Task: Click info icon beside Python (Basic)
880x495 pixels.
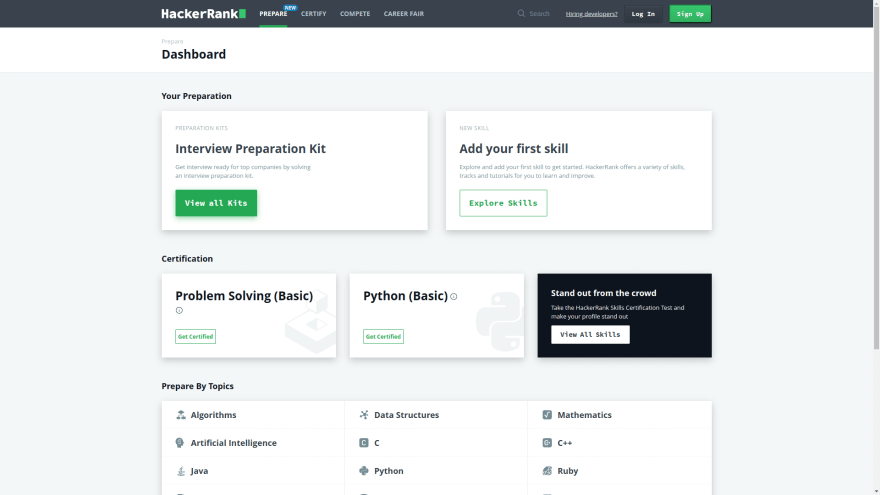Action: [x=453, y=296]
